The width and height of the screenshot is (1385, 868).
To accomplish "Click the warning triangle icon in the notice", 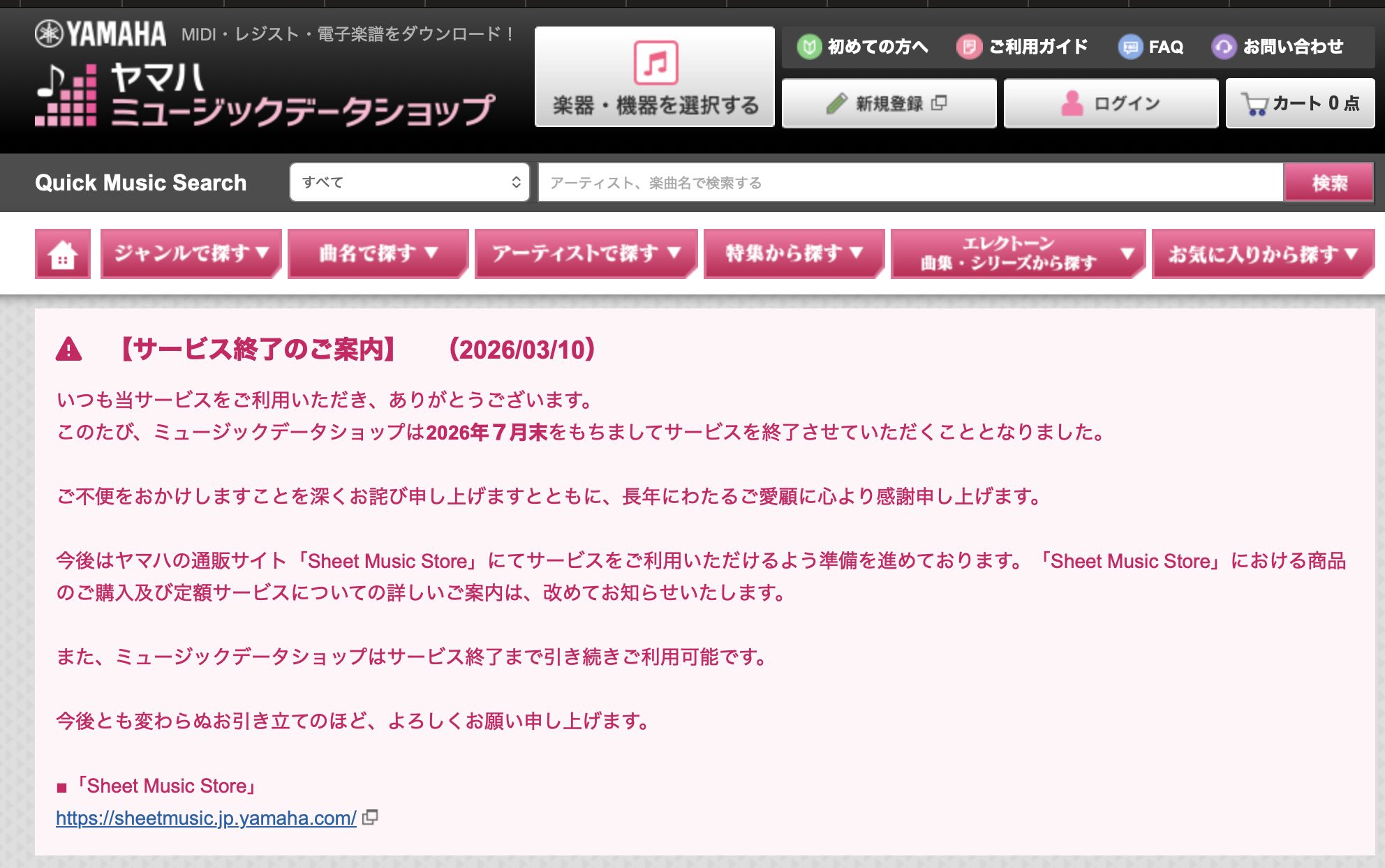I will click(68, 349).
